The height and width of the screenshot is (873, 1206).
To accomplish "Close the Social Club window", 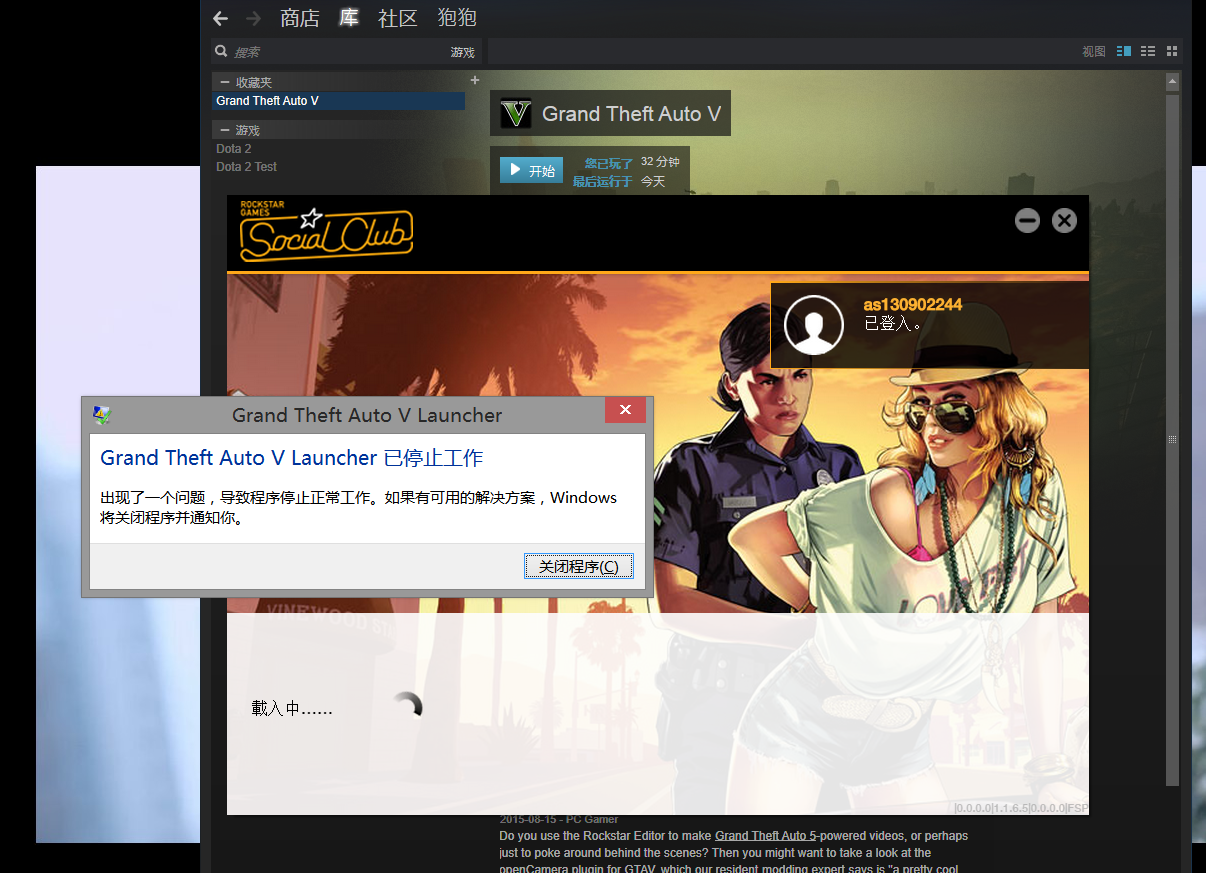I will (1064, 220).
